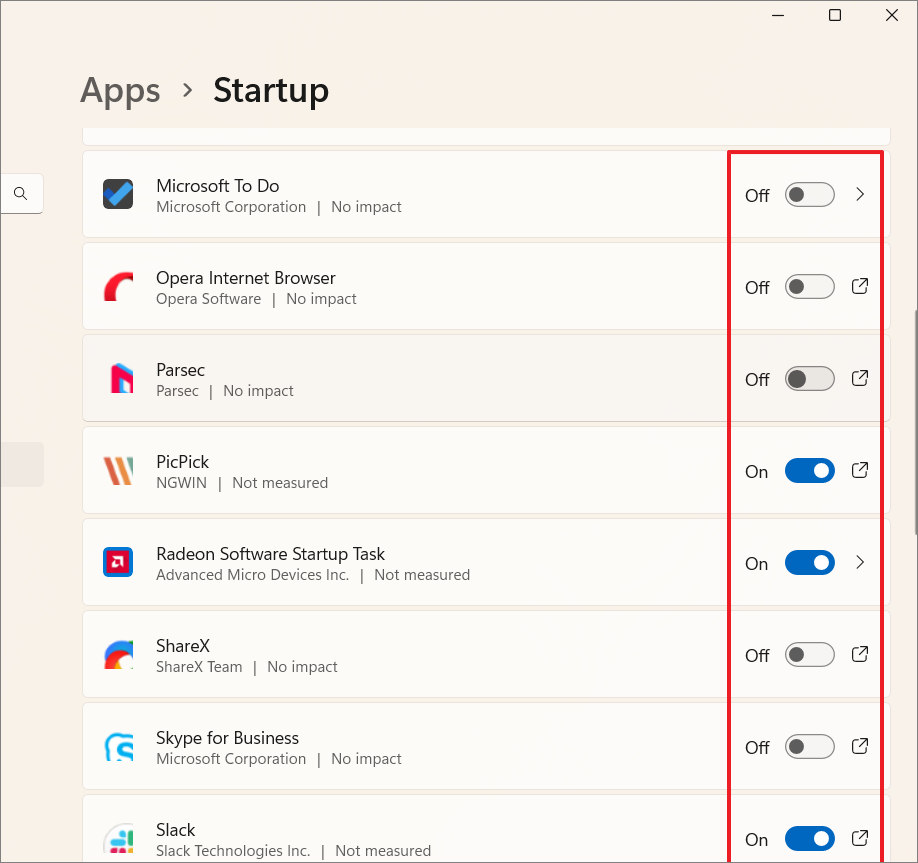
Task: Enable ShareX startup toggle
Action: click(x=809, y=655)
